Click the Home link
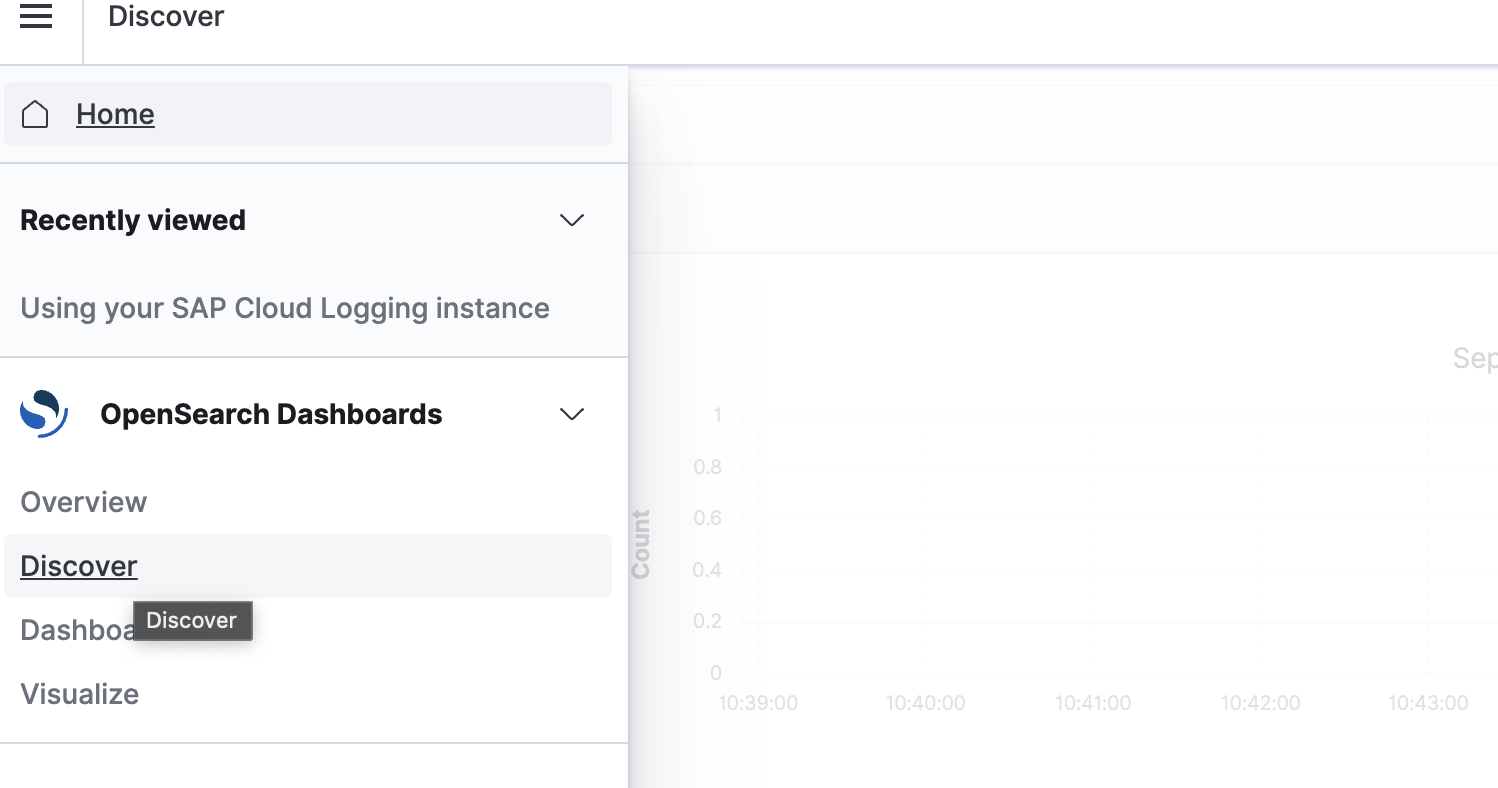Viewport: 1498px width, 788px height. (115, 114)
